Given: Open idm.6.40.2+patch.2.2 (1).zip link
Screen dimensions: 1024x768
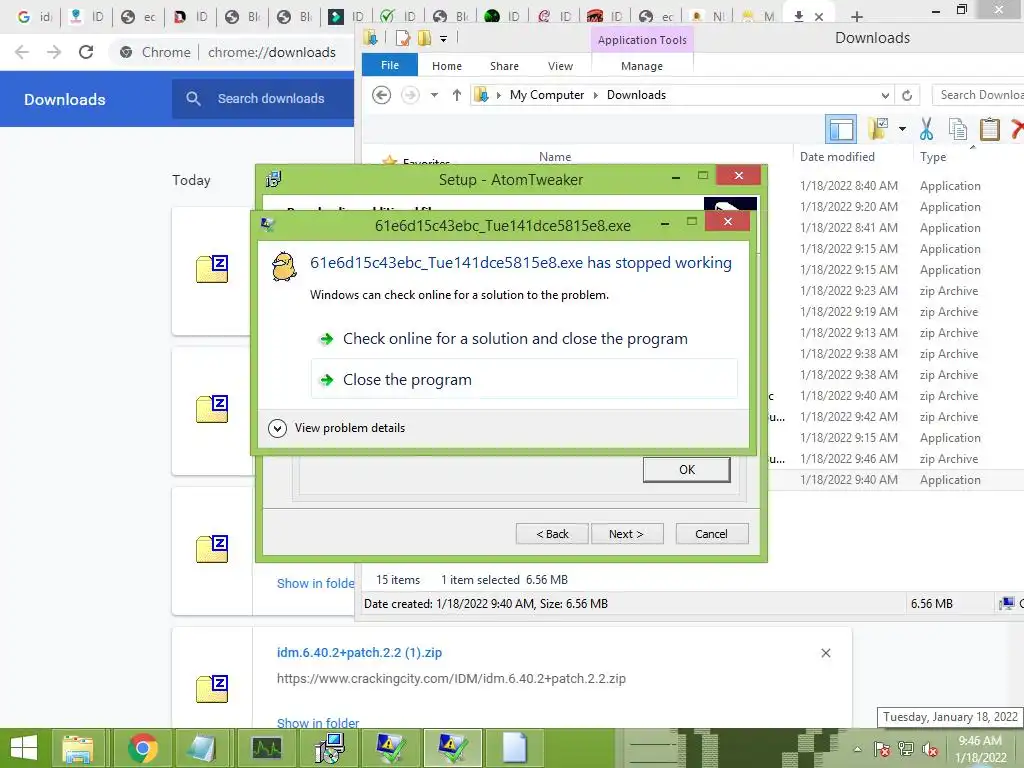Looking at the screenshot, I should (x=359, y=652).
